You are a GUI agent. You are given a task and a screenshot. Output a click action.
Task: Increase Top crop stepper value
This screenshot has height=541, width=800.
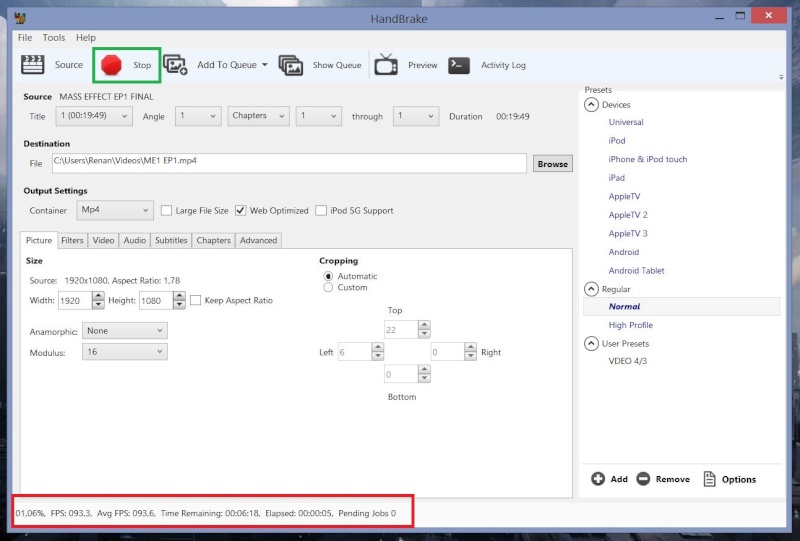pos(424,325)
